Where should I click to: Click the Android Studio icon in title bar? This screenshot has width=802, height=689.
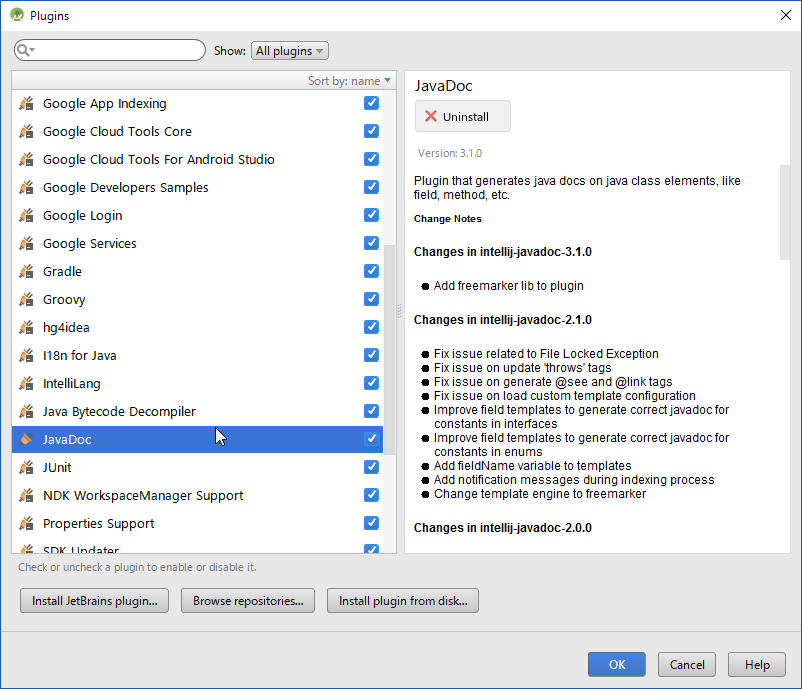17,15
